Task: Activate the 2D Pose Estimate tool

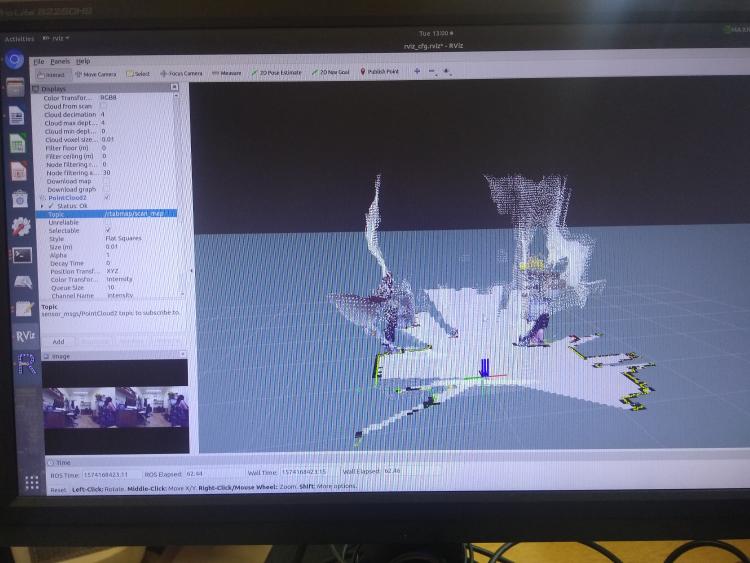Action: pyautogui.click(x=277, y=73)
